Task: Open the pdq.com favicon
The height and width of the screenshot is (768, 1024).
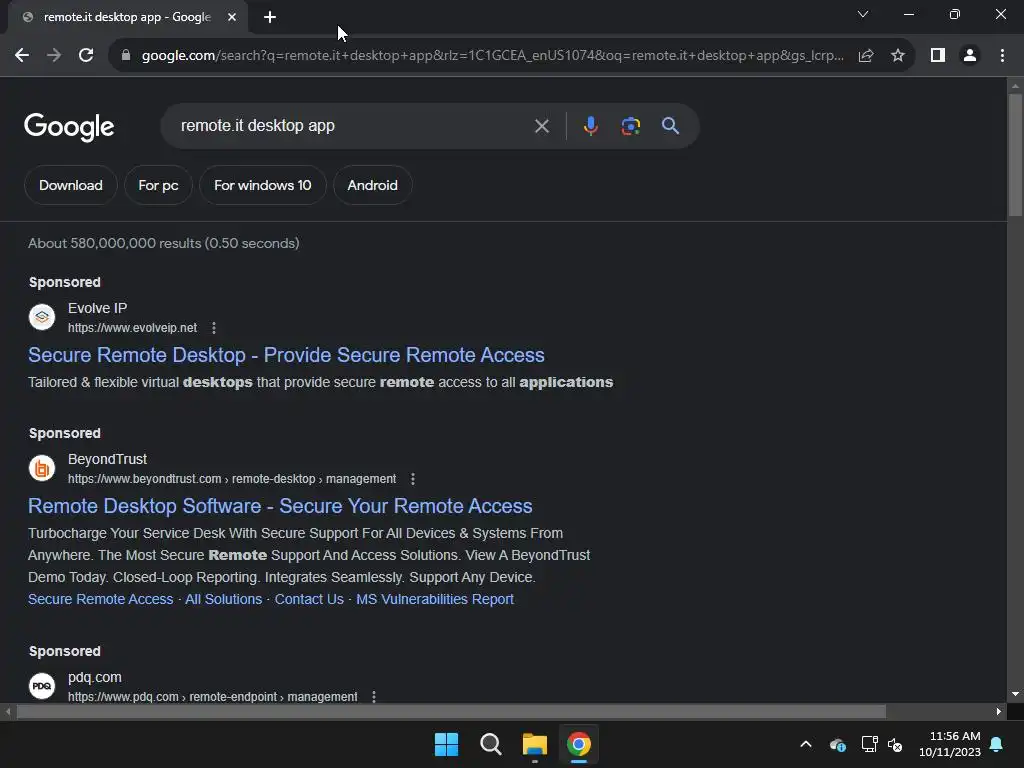Action: click(x=42, y=686)
